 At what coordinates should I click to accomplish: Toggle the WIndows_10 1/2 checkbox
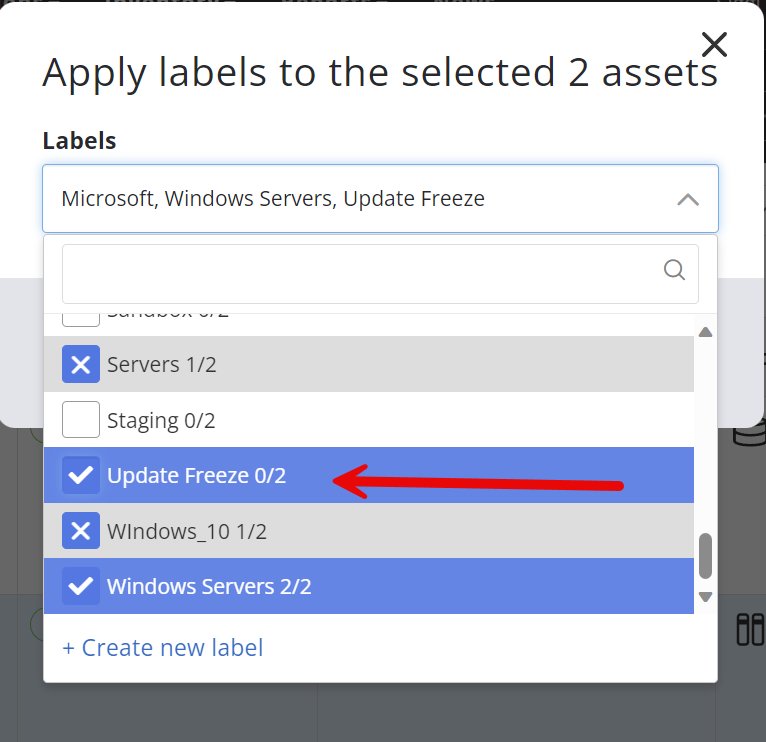[x=81, y=531]
